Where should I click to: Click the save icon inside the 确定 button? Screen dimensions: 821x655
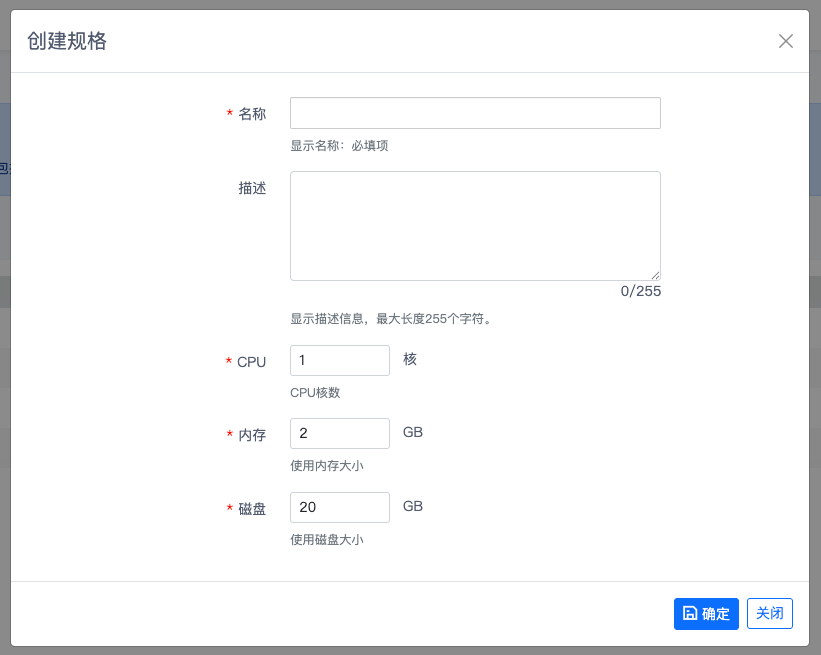[690, 614]
